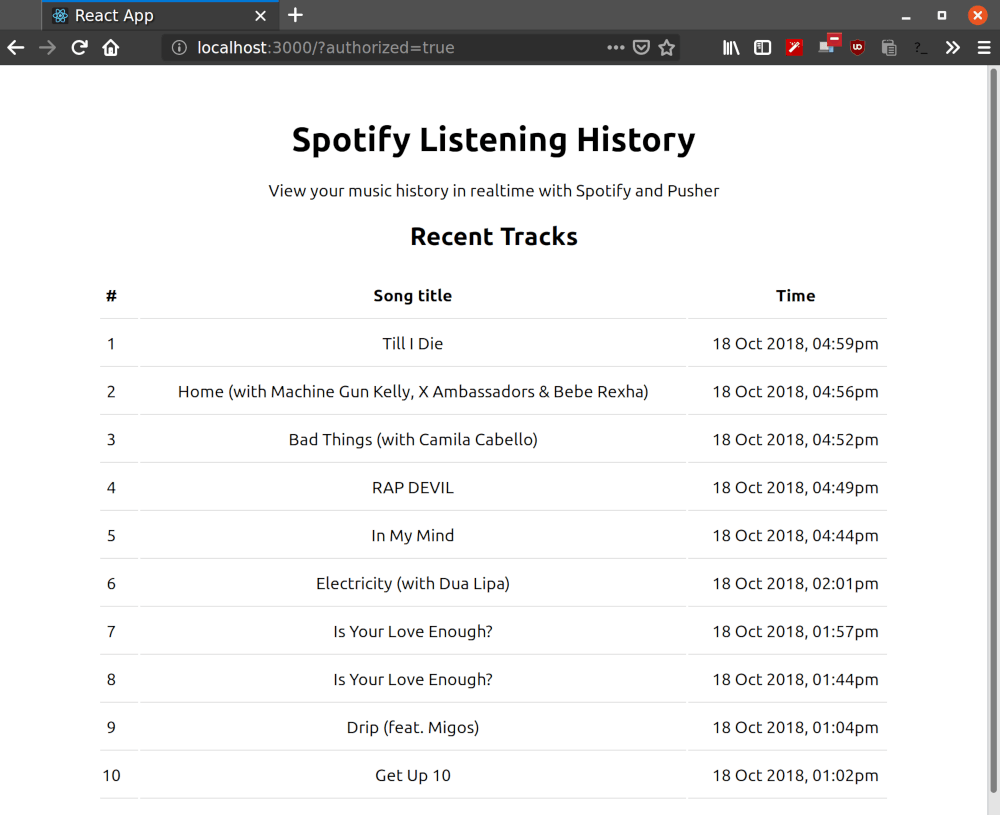This screenshot has height=815, width=1000.
Task: Close the browser window
Action: (x=977, y=15)
